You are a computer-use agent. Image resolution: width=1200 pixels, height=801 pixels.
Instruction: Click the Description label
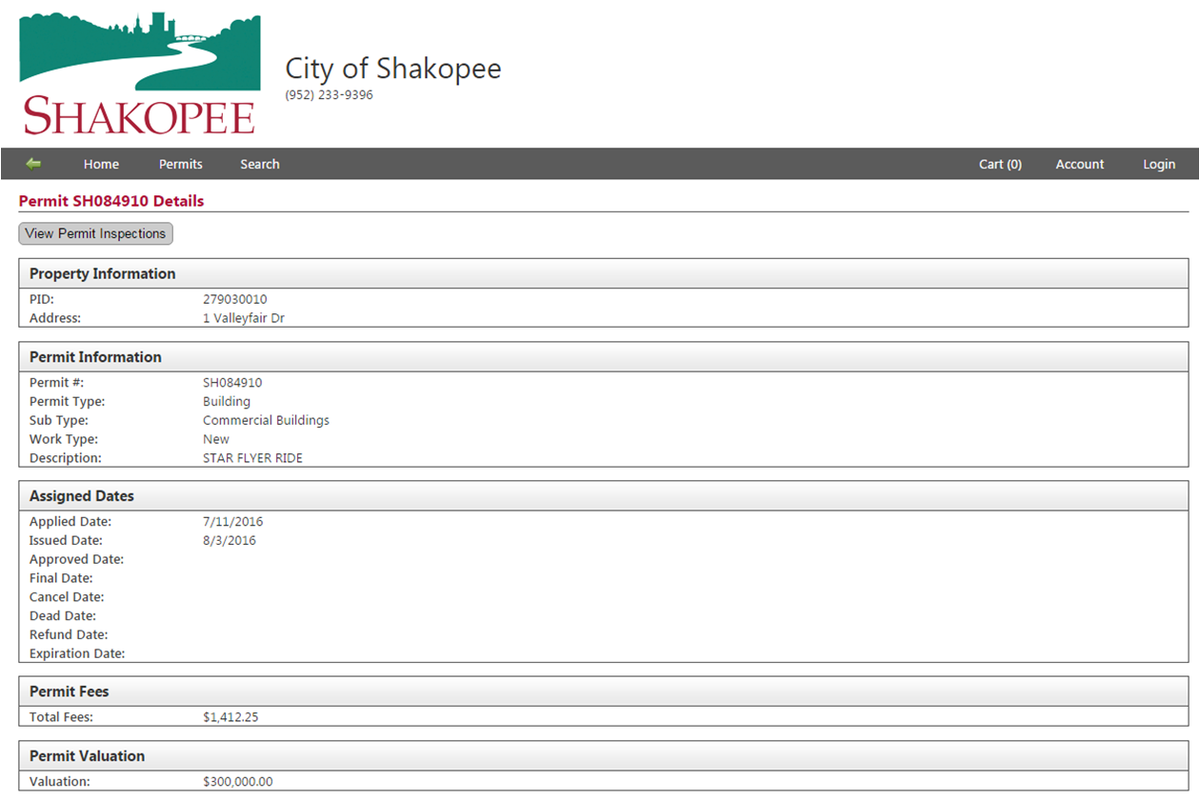pyautogui.click(x=66, y=458)
